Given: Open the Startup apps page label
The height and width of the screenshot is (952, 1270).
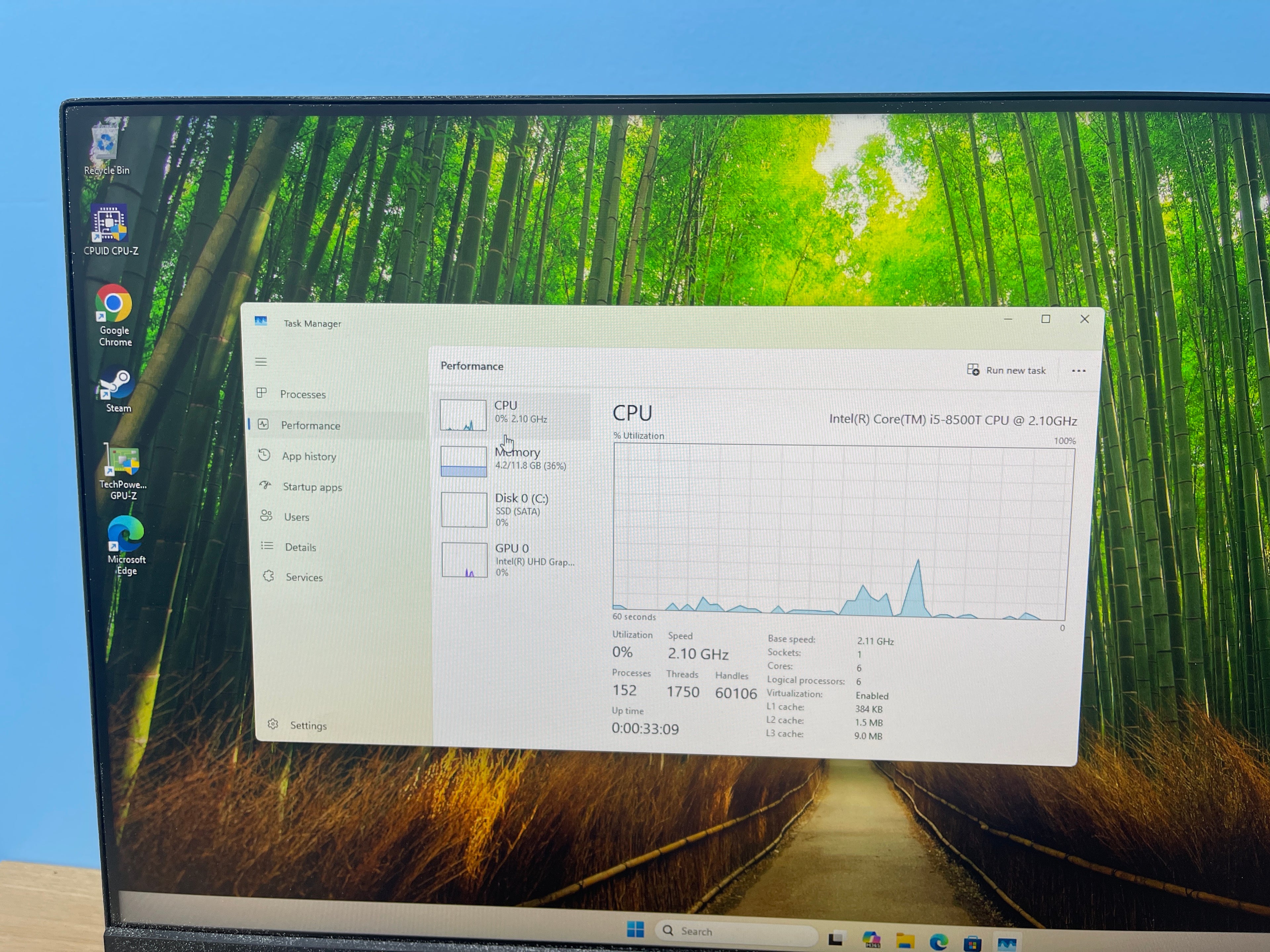Looking at the screenshot, I should [x=312, y=487].
